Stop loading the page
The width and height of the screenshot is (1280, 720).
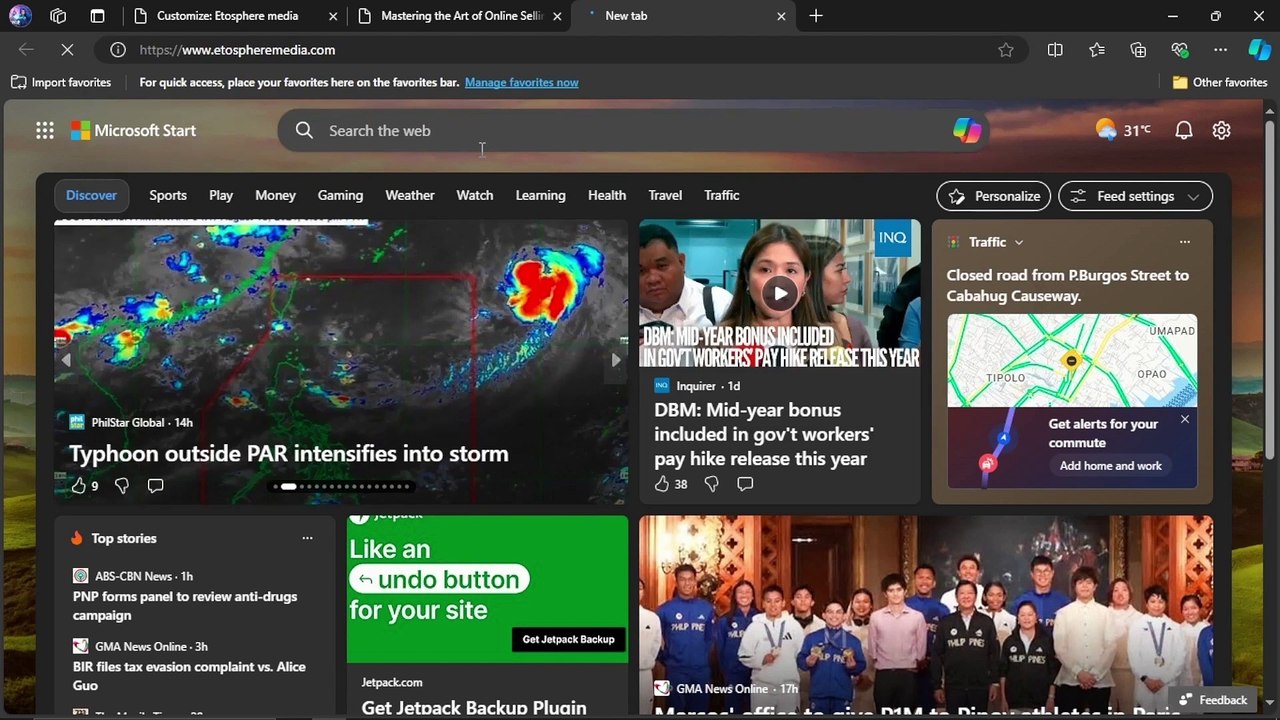68,50
